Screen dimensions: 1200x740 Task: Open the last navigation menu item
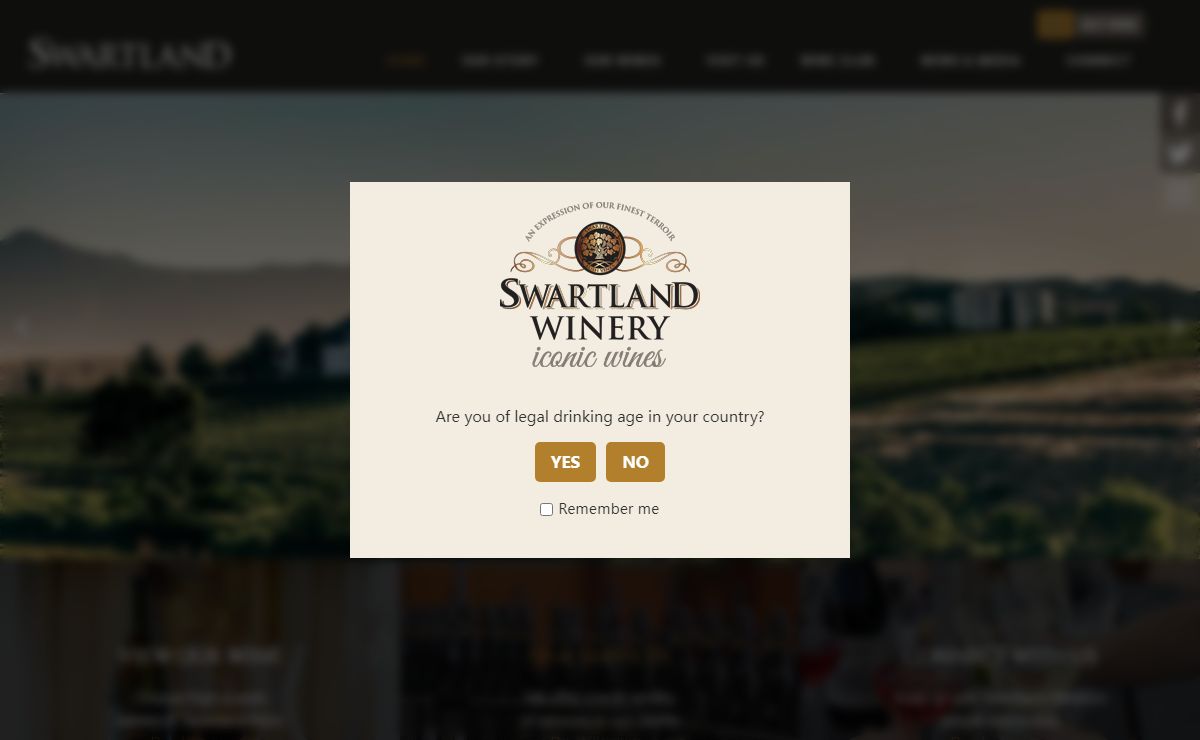(x=1098, y=60)
